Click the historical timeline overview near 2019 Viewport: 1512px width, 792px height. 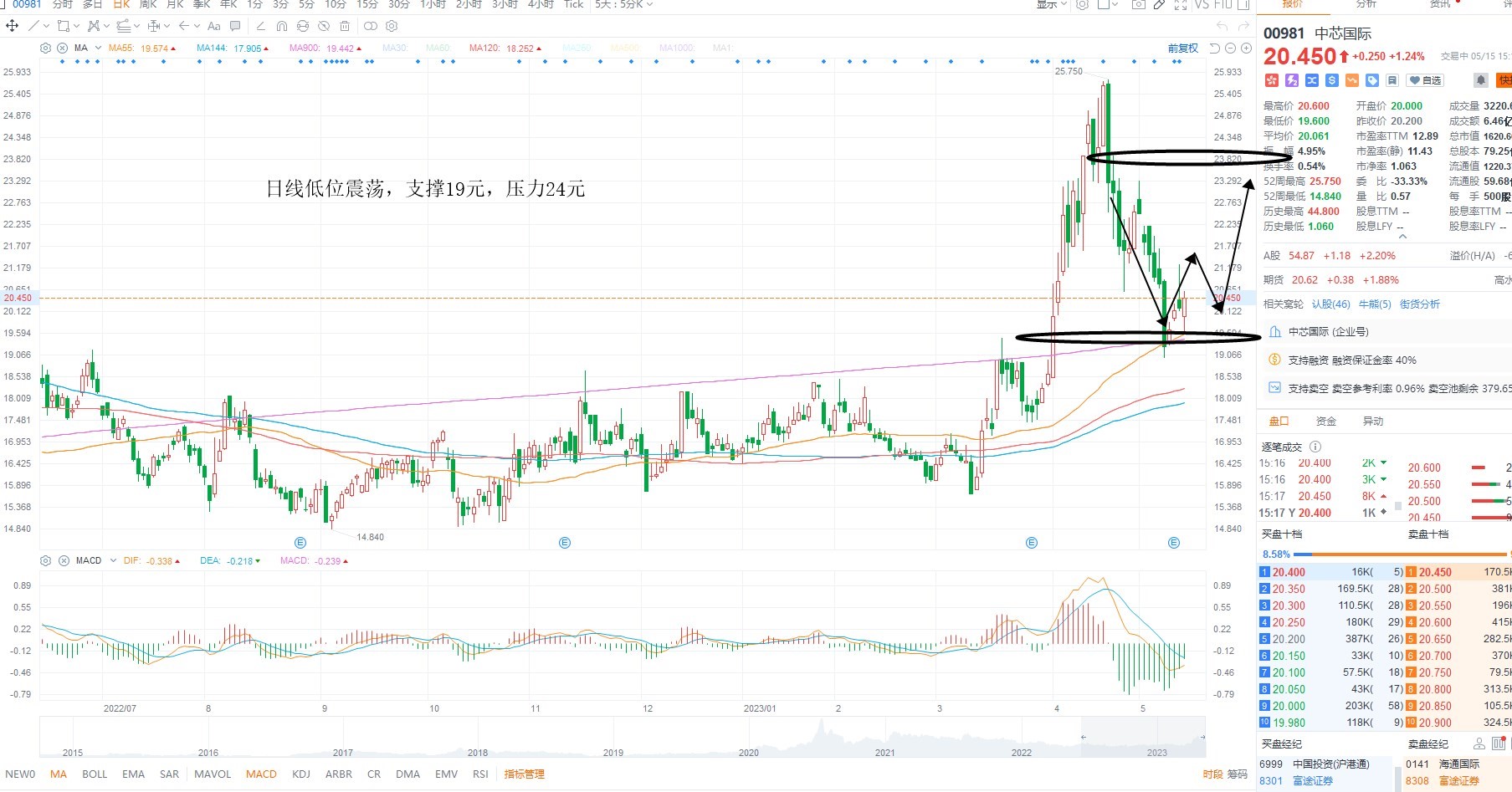613,738
